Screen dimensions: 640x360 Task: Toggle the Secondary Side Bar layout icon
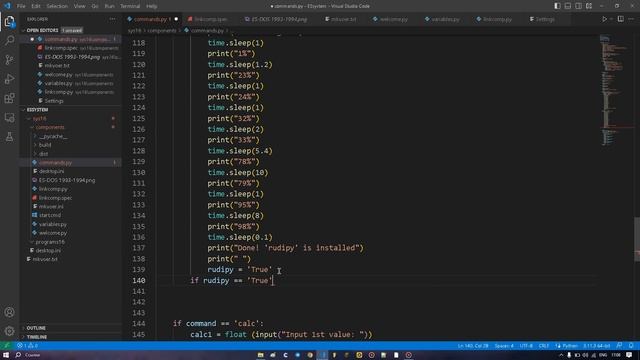pos(578,6)
